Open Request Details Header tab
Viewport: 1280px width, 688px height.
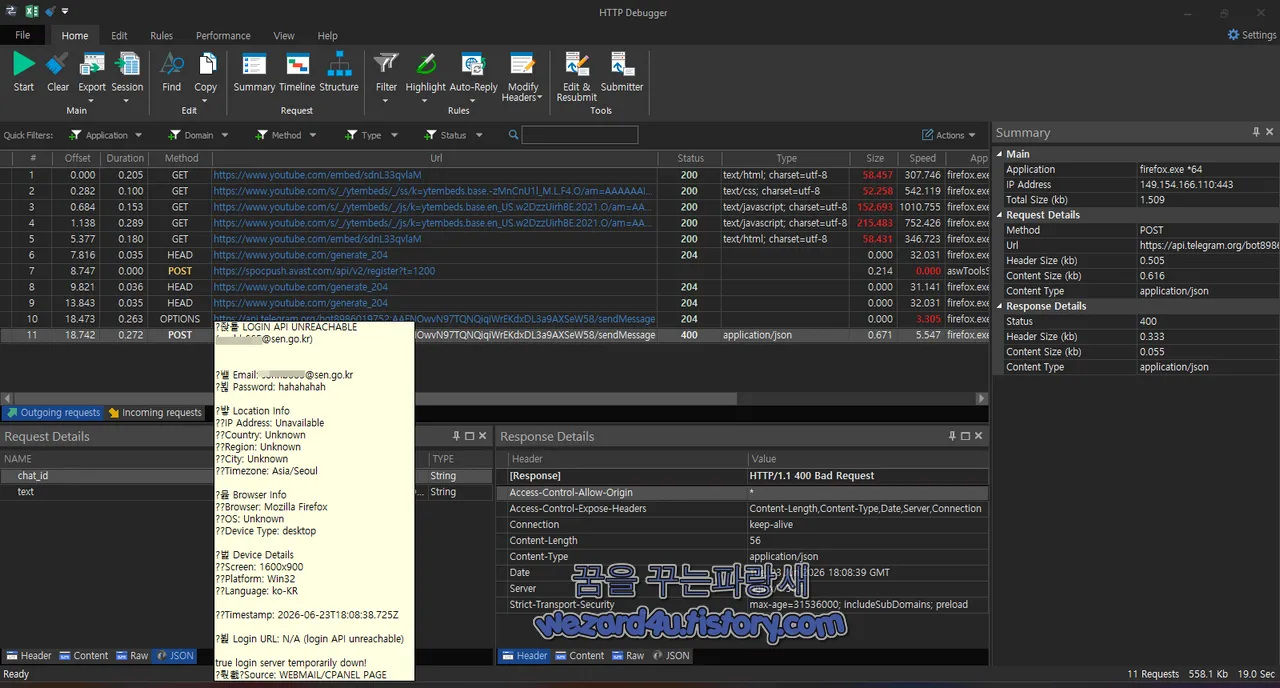[x=29, y=656]
